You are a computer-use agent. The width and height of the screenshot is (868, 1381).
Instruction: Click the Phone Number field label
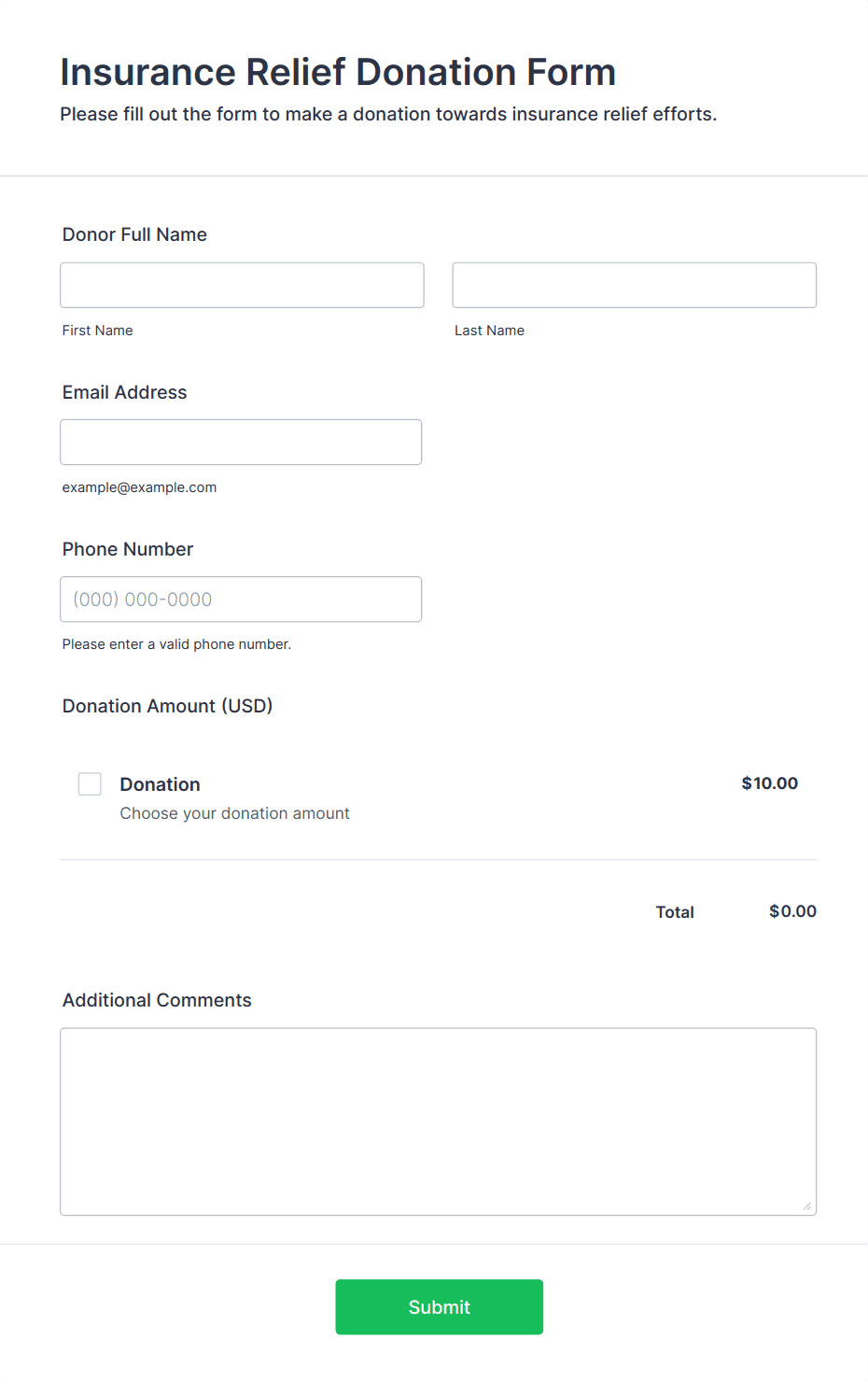tap(128, 549)
